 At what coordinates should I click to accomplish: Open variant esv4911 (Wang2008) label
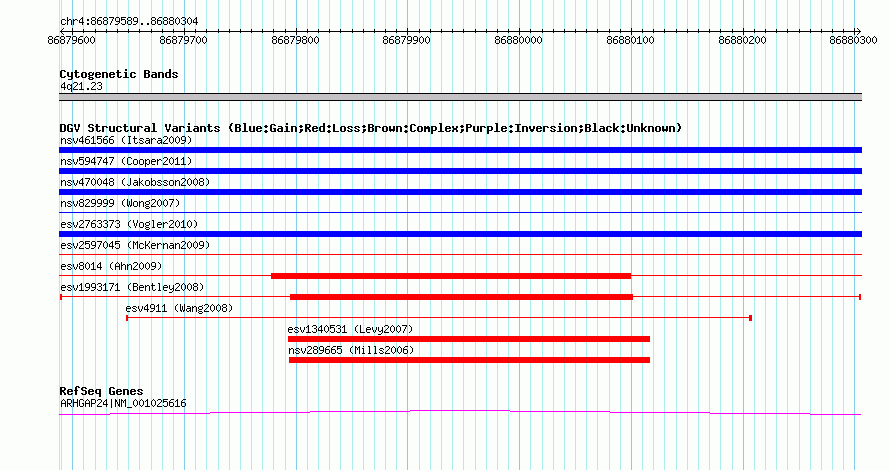point(179,308)
